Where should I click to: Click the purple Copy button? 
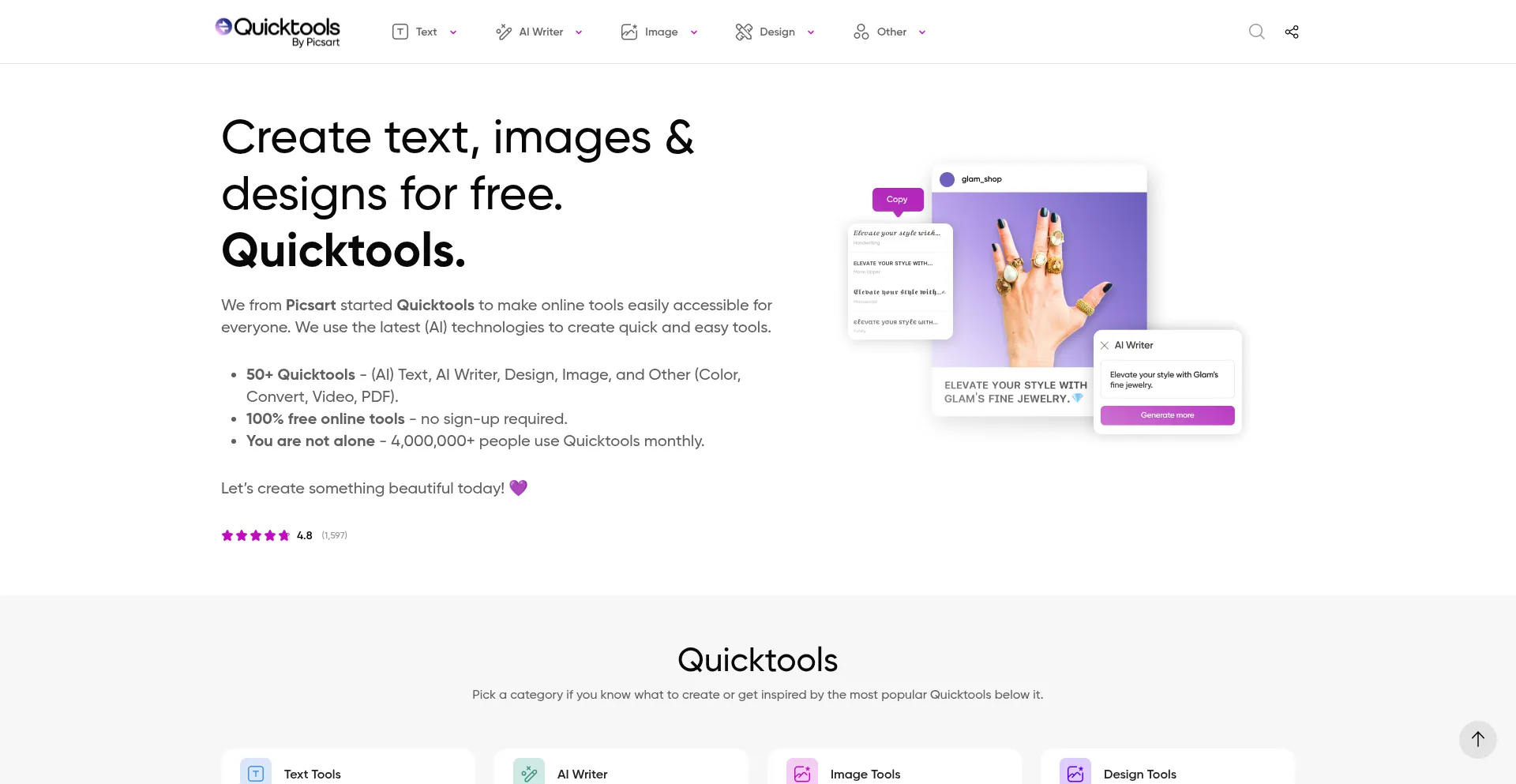pyautogui.click(x=898, y=200)
